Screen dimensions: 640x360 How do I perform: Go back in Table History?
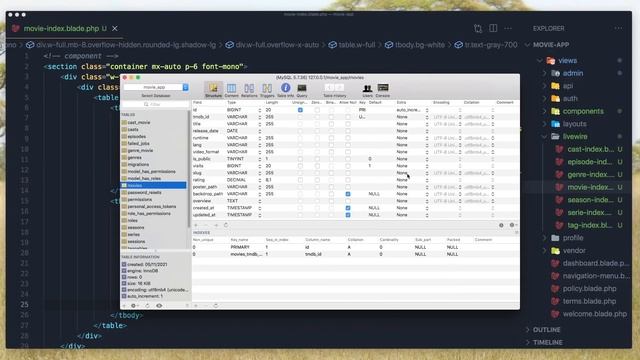329,87
